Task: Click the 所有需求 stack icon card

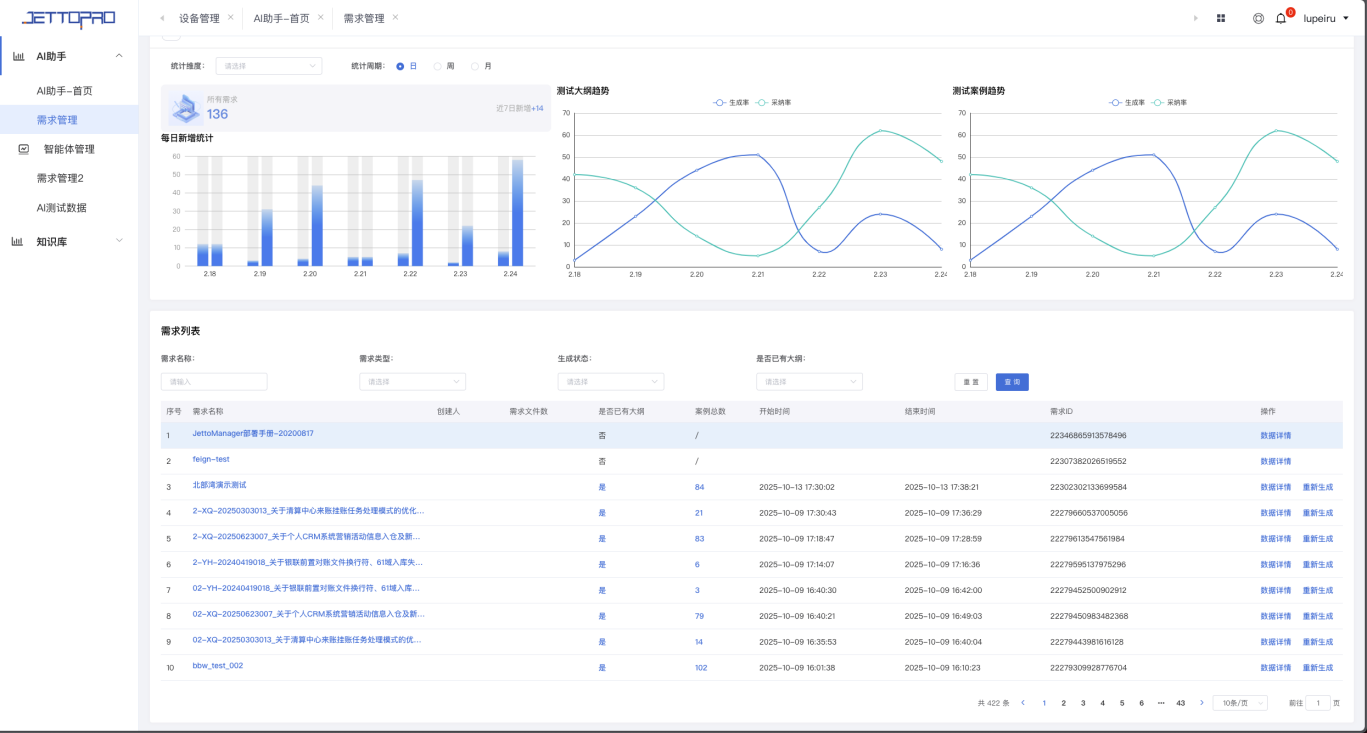Action: click(186, 108)
